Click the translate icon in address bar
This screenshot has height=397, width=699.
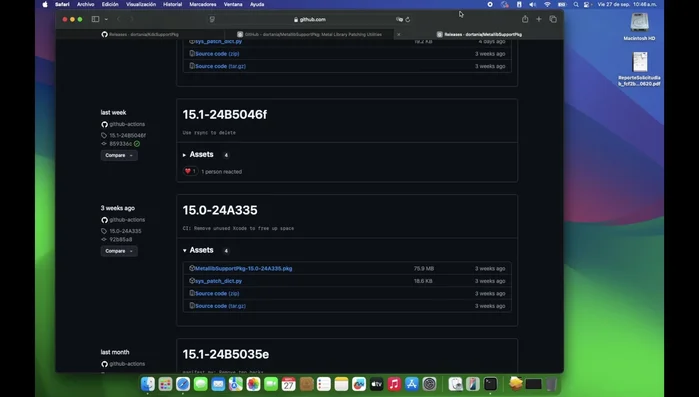click(x=399, y=19)
